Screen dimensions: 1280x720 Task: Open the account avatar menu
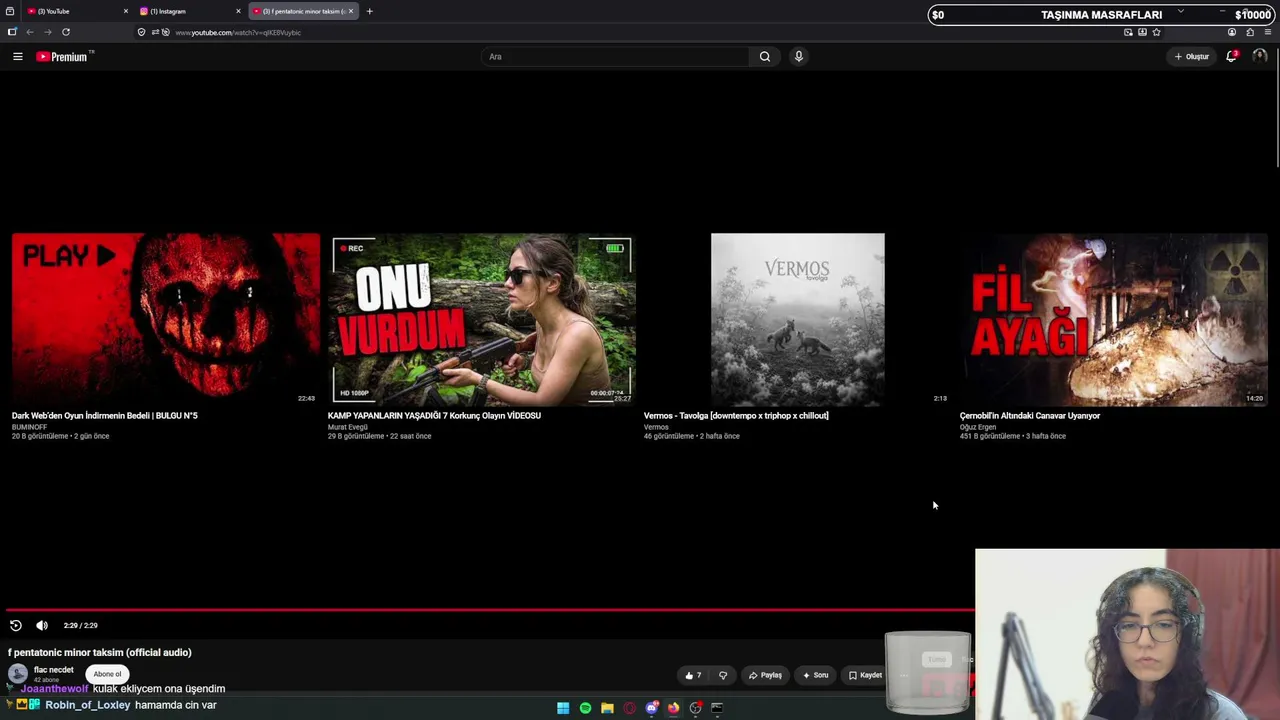point(1259,57)
